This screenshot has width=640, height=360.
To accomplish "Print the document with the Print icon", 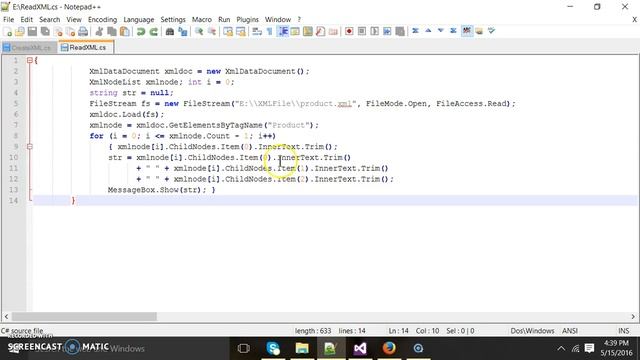I will tap(83, 31).
